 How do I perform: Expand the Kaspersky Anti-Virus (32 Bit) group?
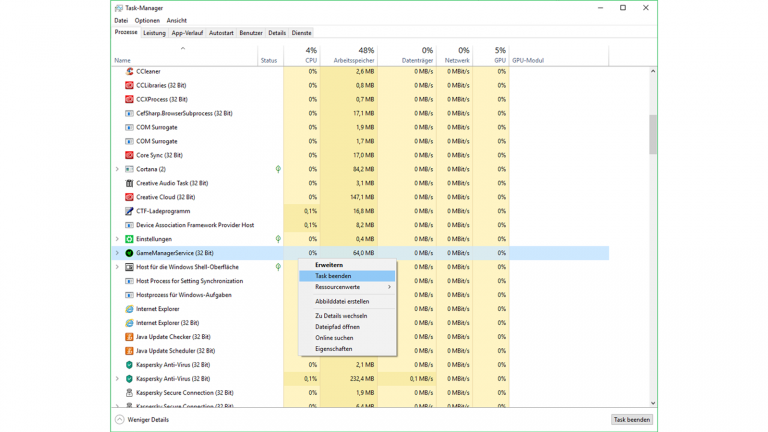117,379
